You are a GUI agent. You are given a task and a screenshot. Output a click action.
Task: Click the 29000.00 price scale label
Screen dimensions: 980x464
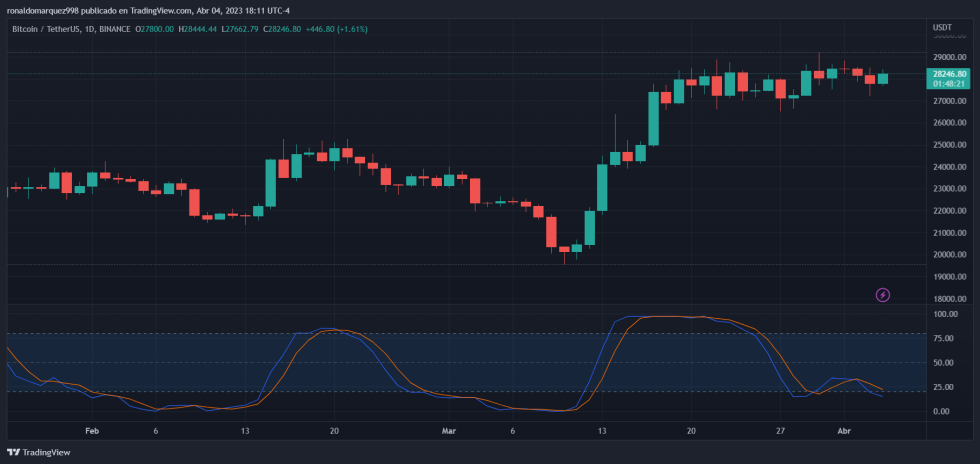point(949,57)
